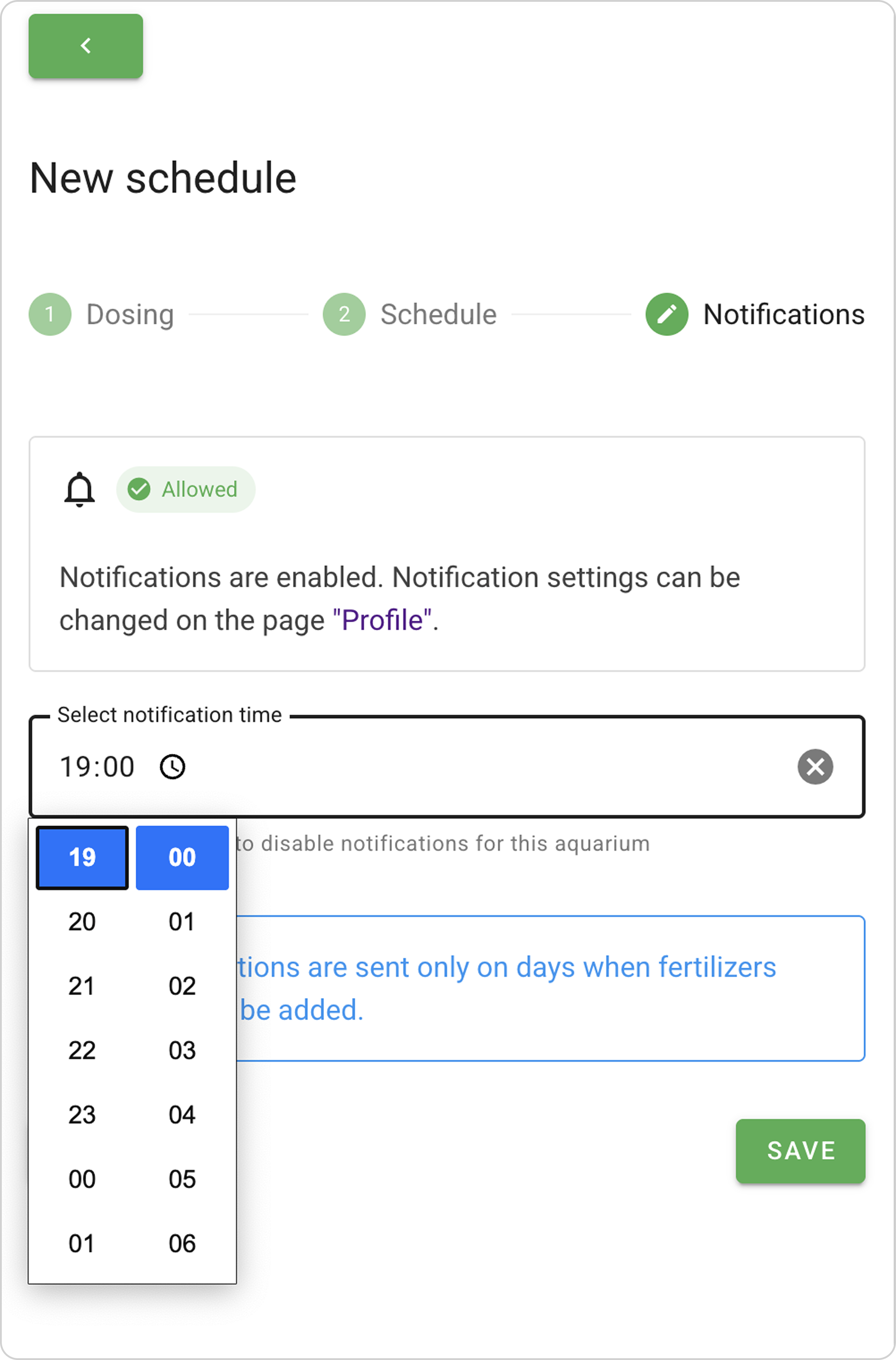
Task: Go to step 1 Dosing
Action: (x=50, y=314)
